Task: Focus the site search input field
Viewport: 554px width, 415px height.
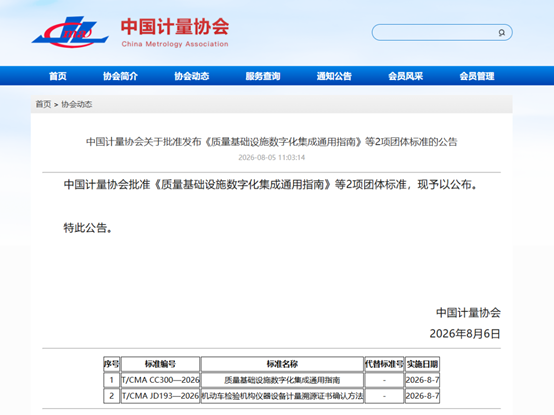Action: (x=435, y=32)
